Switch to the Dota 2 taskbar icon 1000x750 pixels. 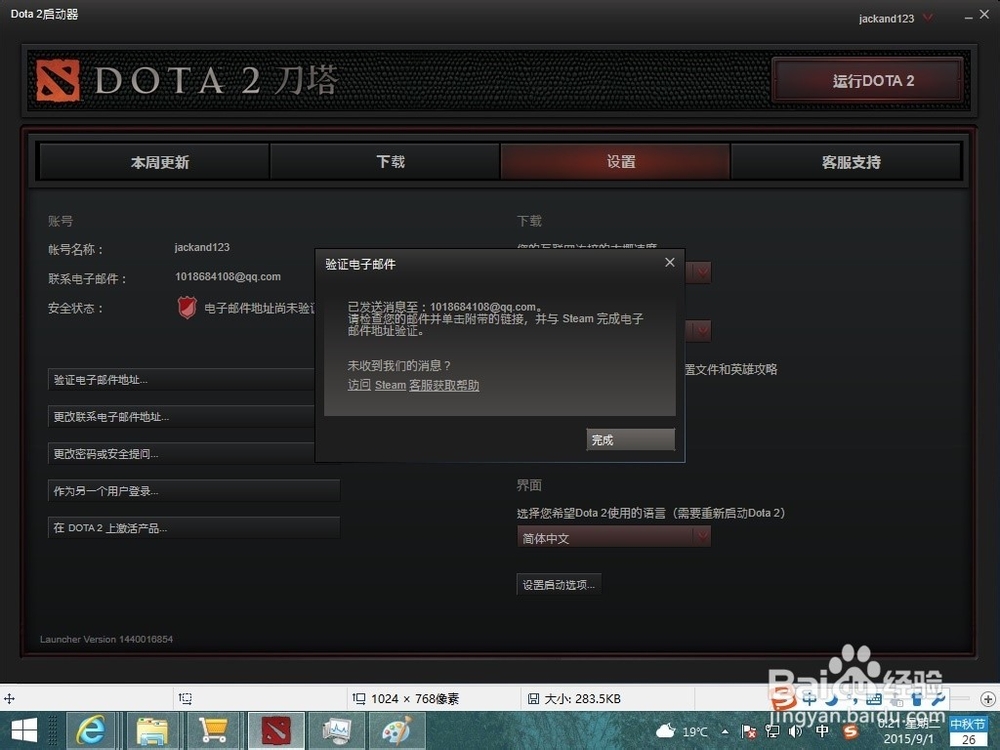(275, 731)
